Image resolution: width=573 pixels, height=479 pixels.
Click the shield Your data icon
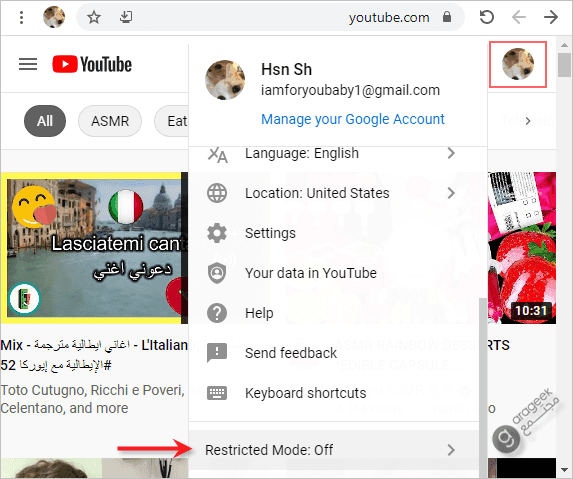click(217, 273)
